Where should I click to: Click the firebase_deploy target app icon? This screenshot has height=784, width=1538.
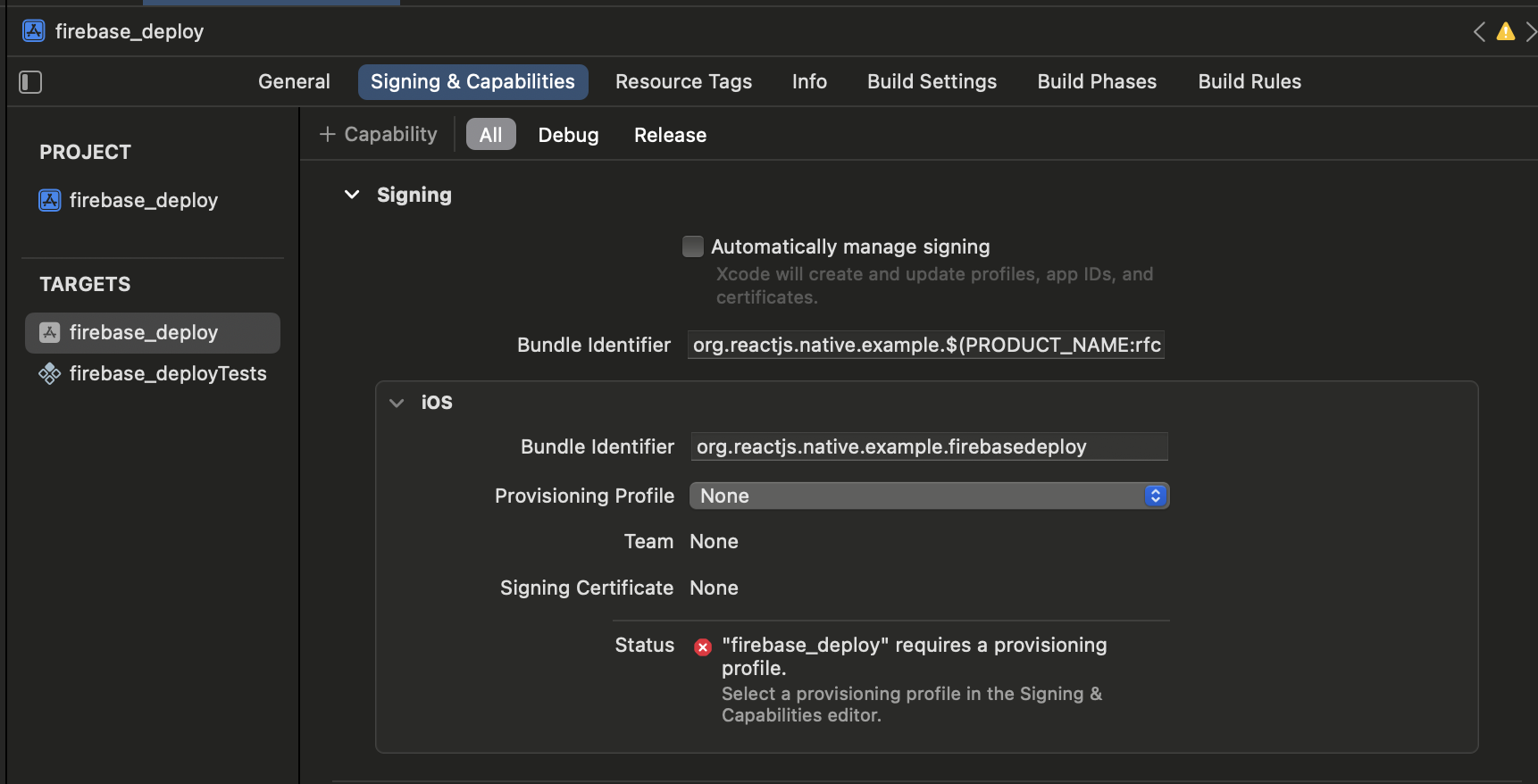[50, 333]
